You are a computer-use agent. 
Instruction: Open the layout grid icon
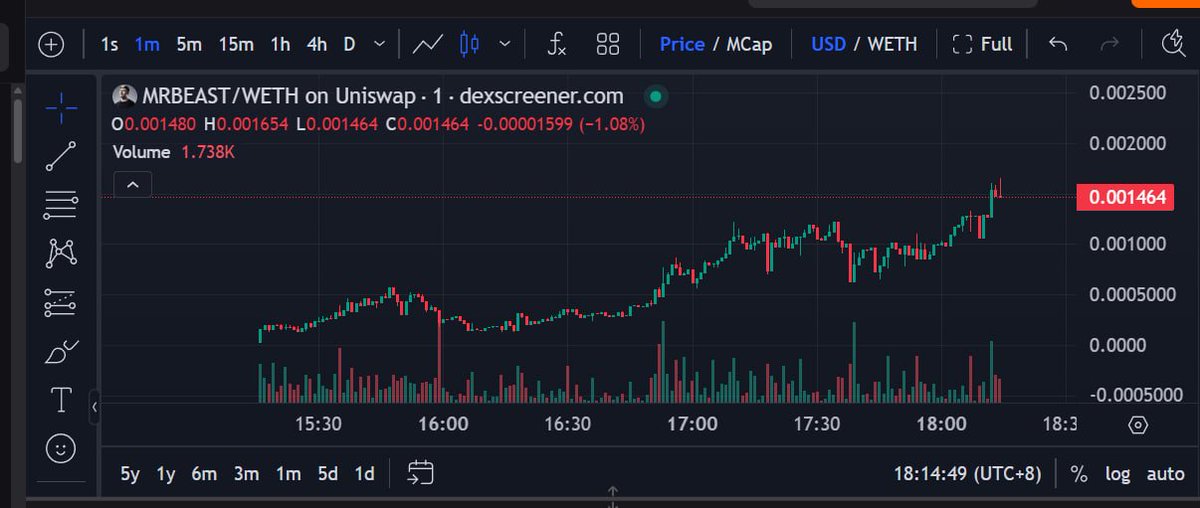point(608,44)
